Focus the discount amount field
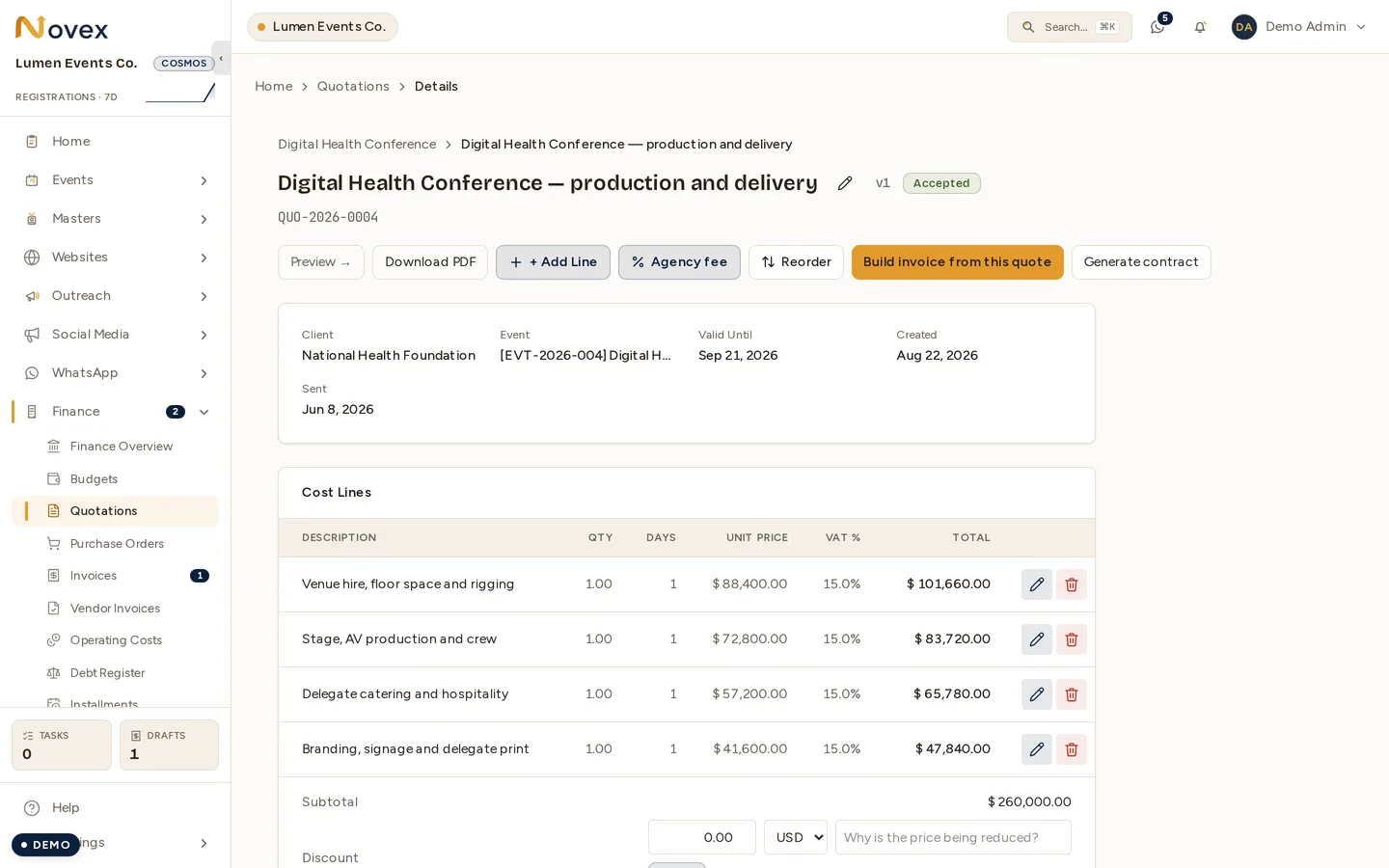Viewport: 1389px width, 868px height. point(702,837)
